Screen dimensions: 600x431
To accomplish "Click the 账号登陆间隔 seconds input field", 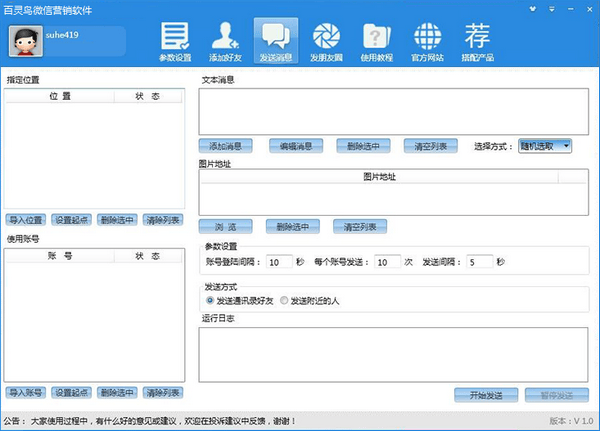I will [x=278, y=262].
